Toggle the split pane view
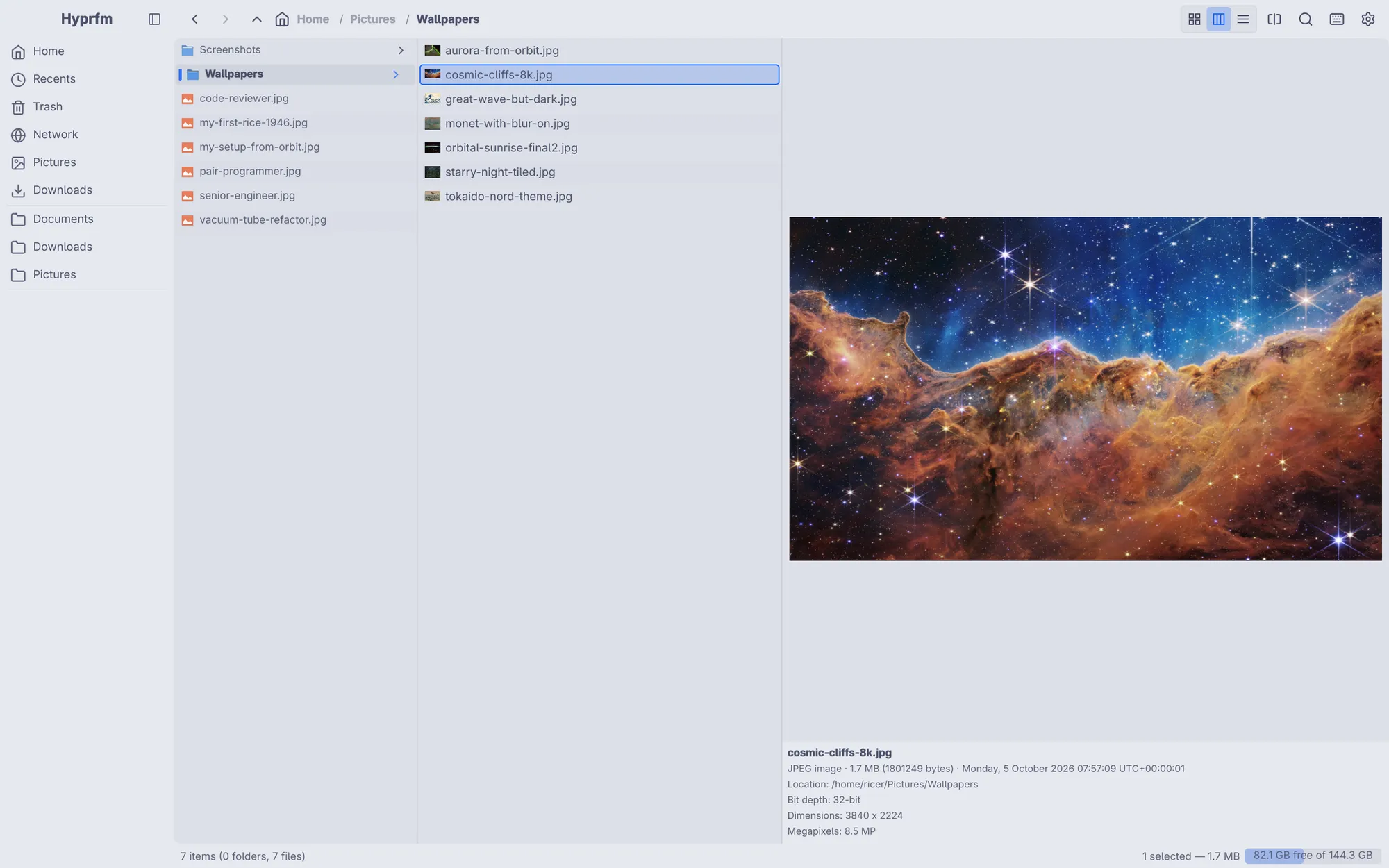This screenshot has height=868, width=1389. tap(1274, 19)
